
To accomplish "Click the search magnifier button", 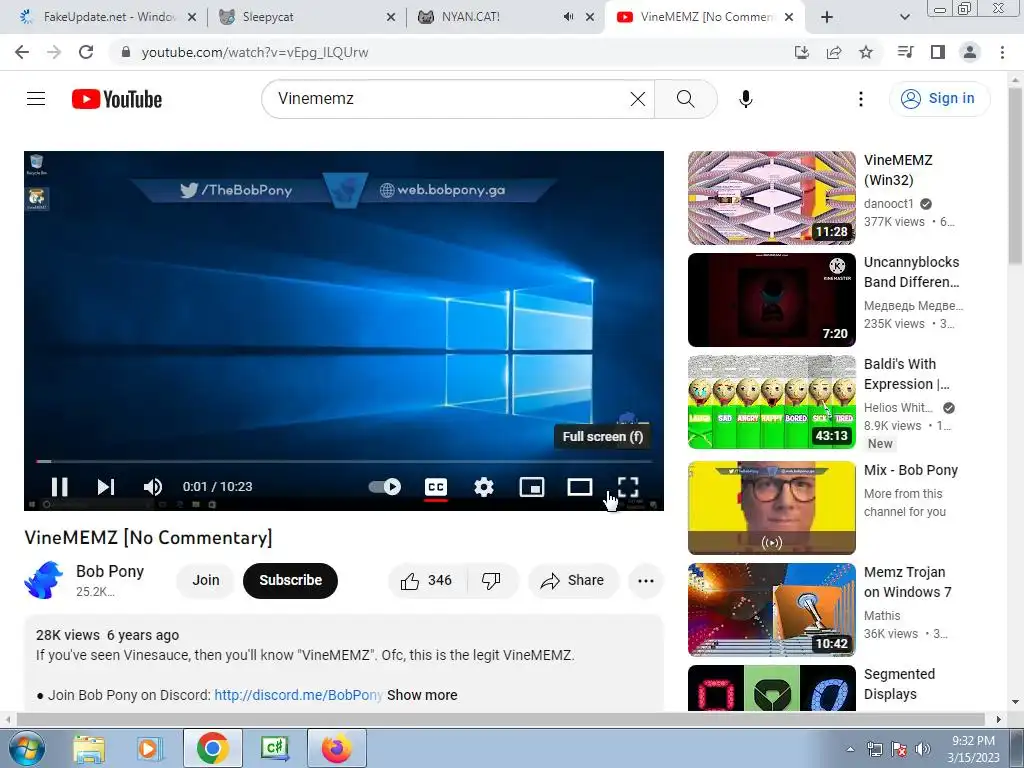I will tap(686, 99).
